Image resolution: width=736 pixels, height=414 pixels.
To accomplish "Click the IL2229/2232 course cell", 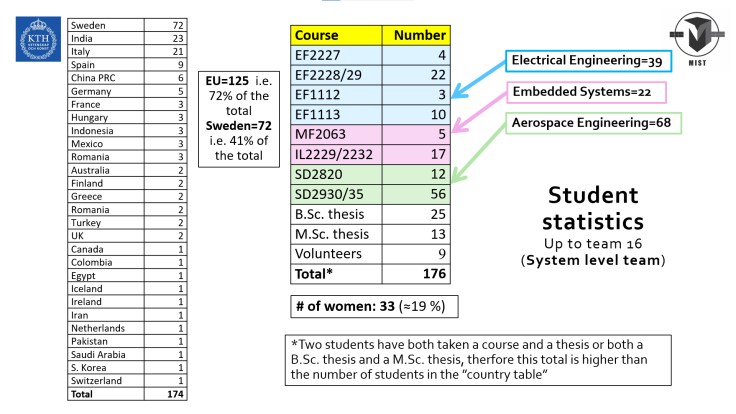I will tap(322, 154).
